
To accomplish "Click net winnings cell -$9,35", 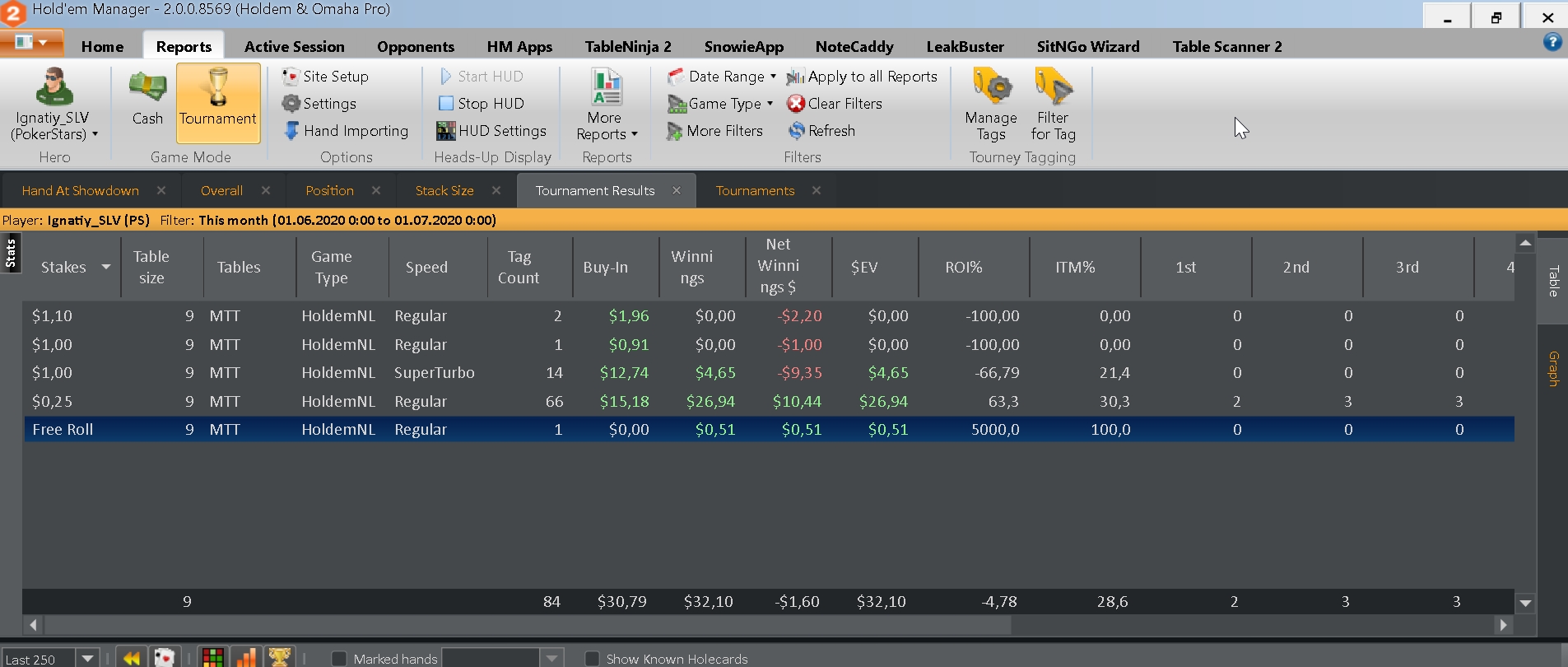I will (x=799, y=373).
